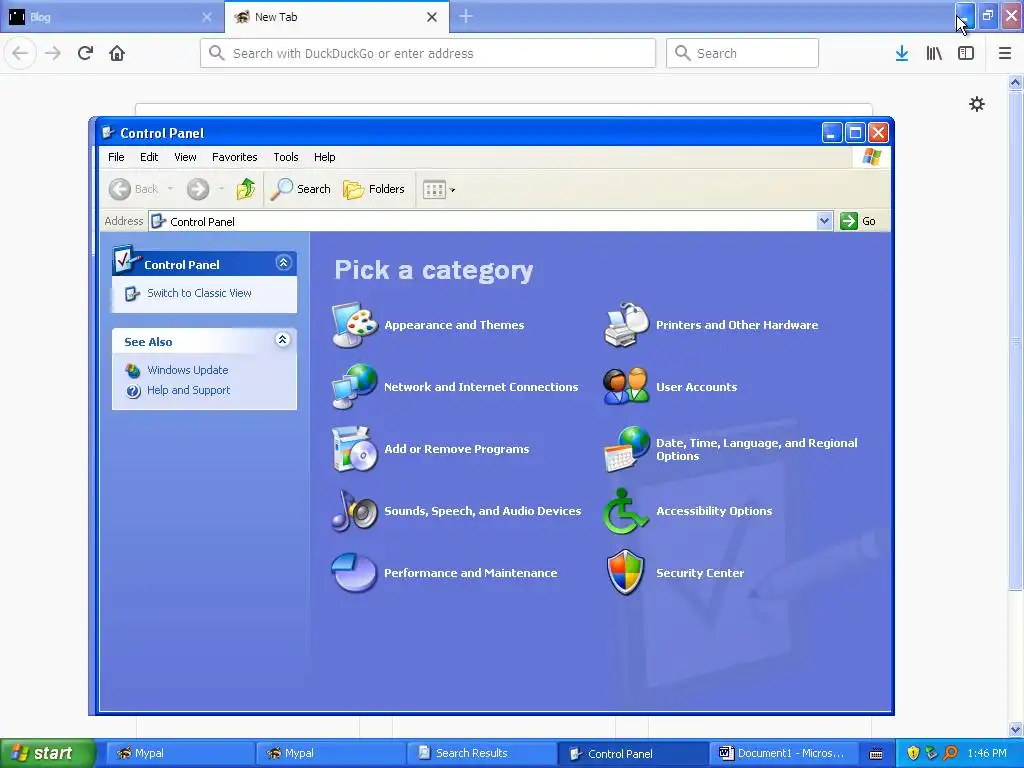Open the View menu
The width and height of the screenshot is (1024, 768).
[x=185, y=157]
